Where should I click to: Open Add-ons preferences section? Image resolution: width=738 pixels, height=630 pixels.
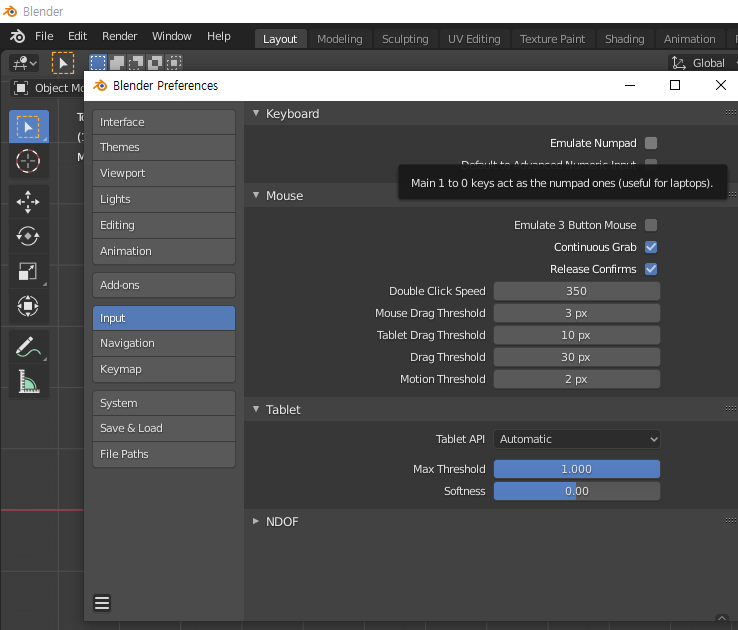point(164,285)
